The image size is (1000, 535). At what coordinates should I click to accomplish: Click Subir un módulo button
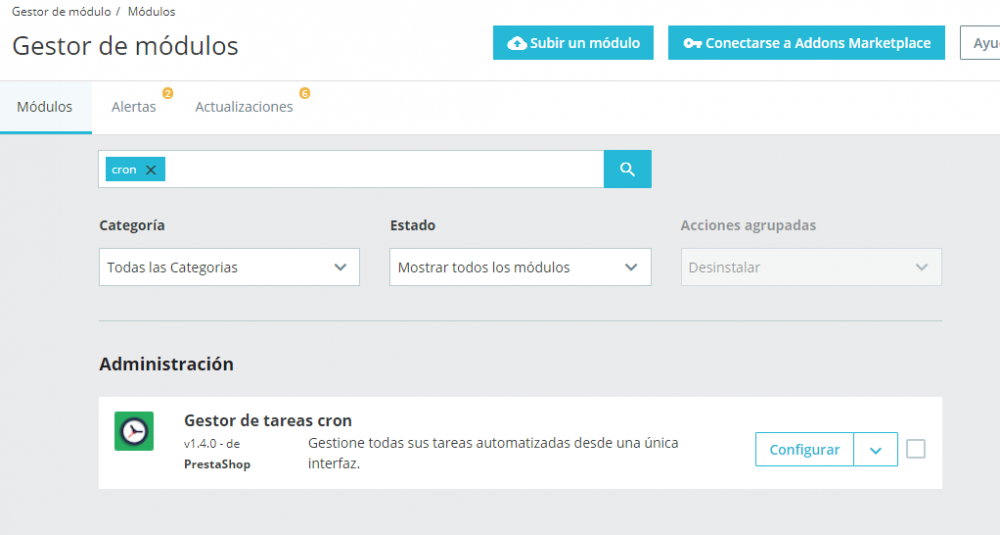573,43
